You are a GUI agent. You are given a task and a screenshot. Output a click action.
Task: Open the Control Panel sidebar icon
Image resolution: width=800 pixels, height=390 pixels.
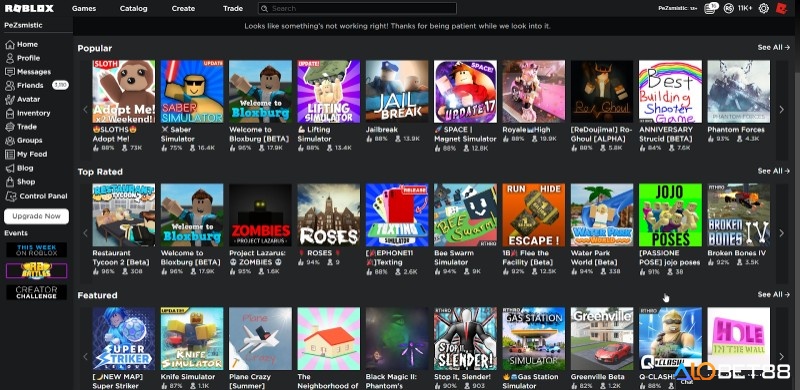11,196
